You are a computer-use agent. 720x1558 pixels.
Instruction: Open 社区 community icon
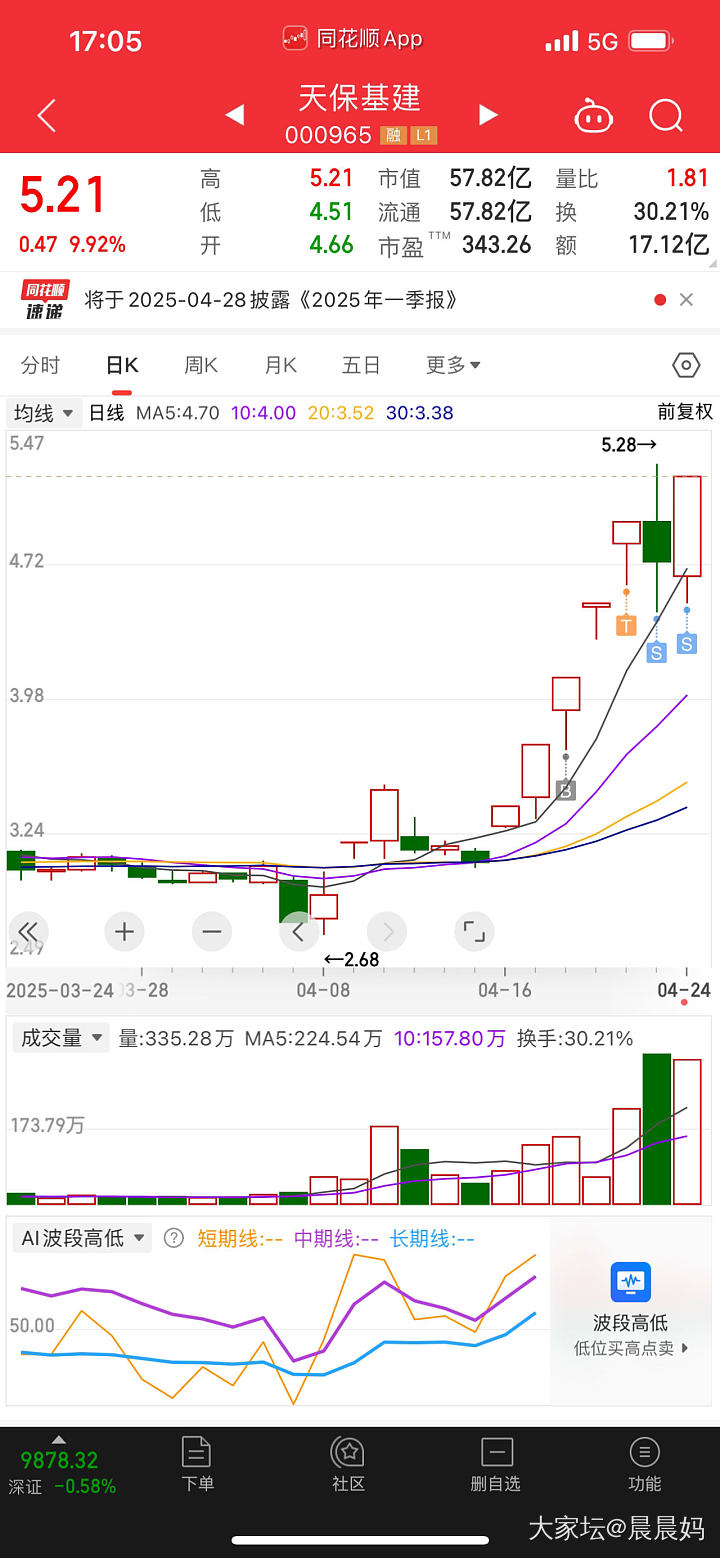348,1464
